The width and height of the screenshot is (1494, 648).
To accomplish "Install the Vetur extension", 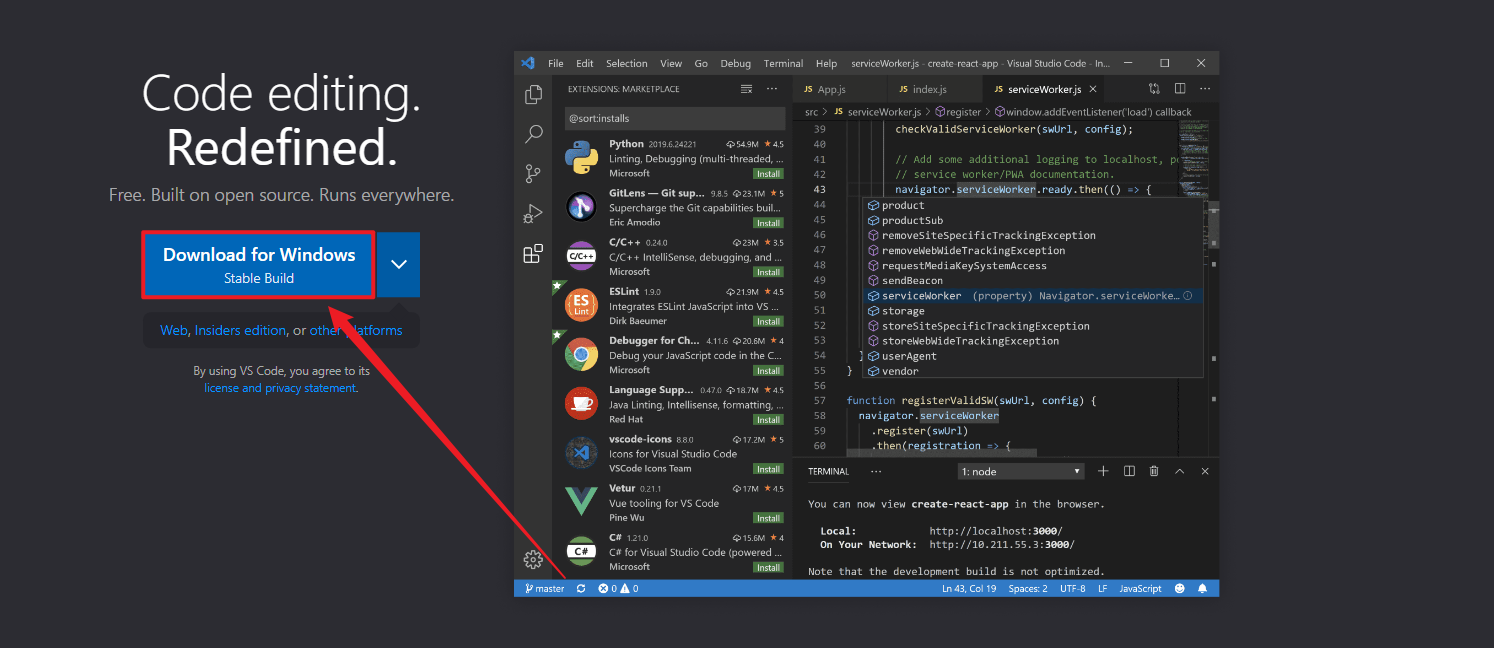I will [768, 518].
